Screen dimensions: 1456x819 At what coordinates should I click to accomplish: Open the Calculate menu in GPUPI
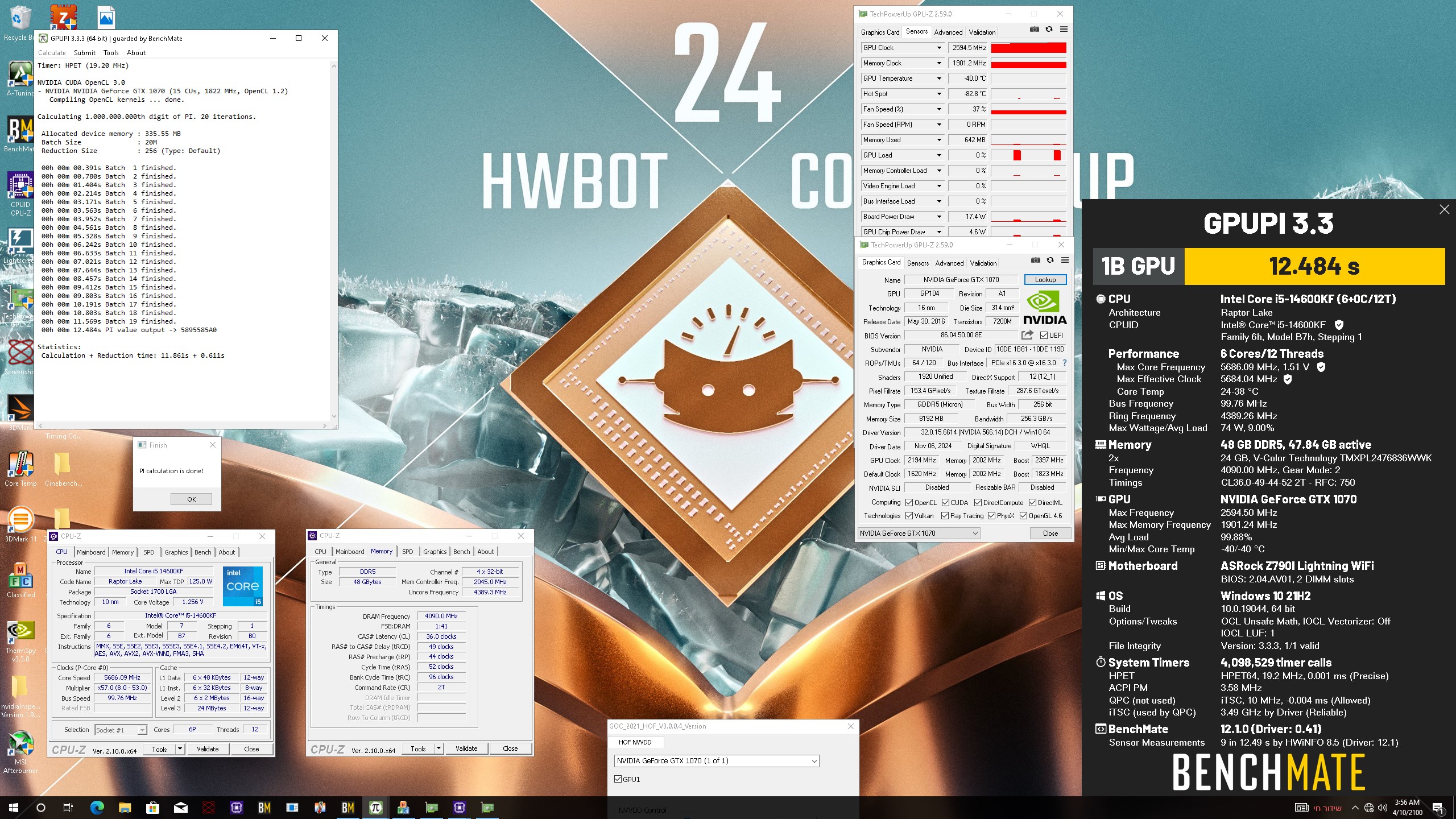point(52,53)
